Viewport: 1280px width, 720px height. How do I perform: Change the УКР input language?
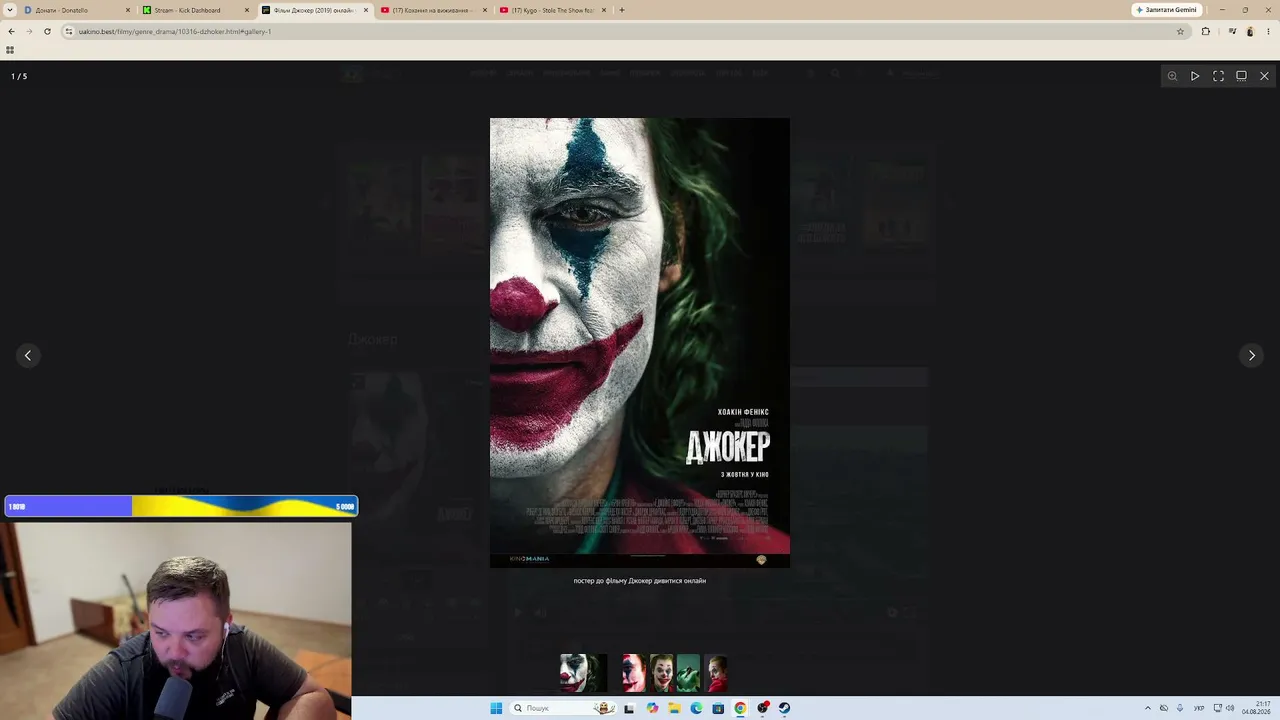1199,708
